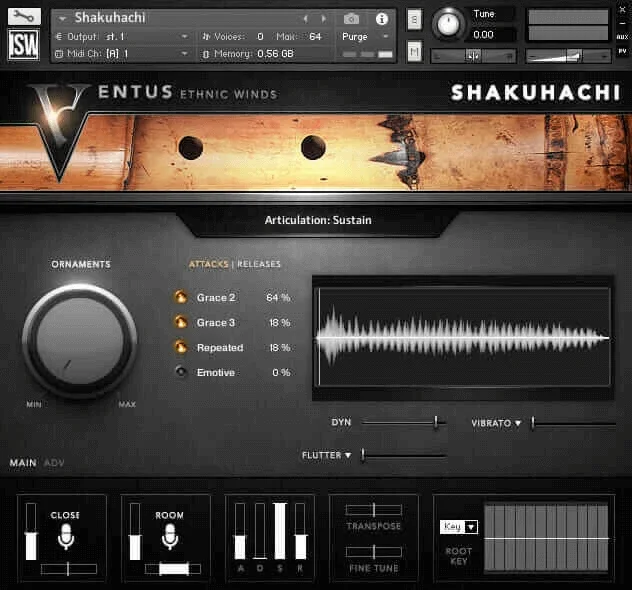Screen dimensions: 632x590
Task: Adjust the Room mic volume fader
Action: (135, 531)
